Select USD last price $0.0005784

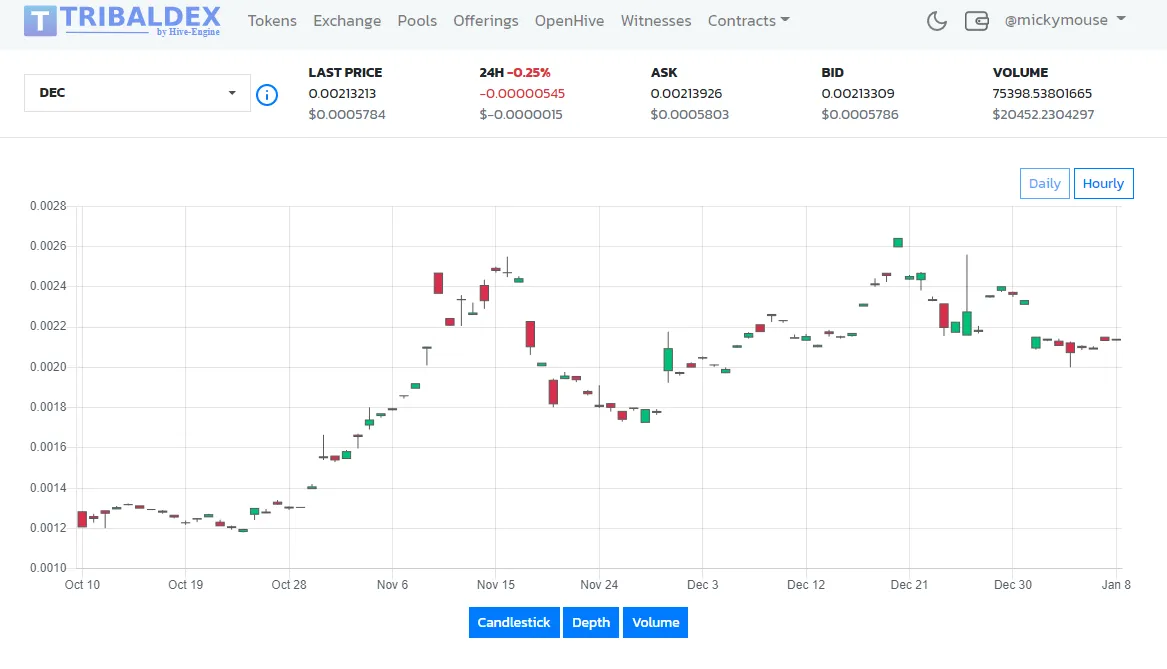pyautogui.click(x=347, y=115)
